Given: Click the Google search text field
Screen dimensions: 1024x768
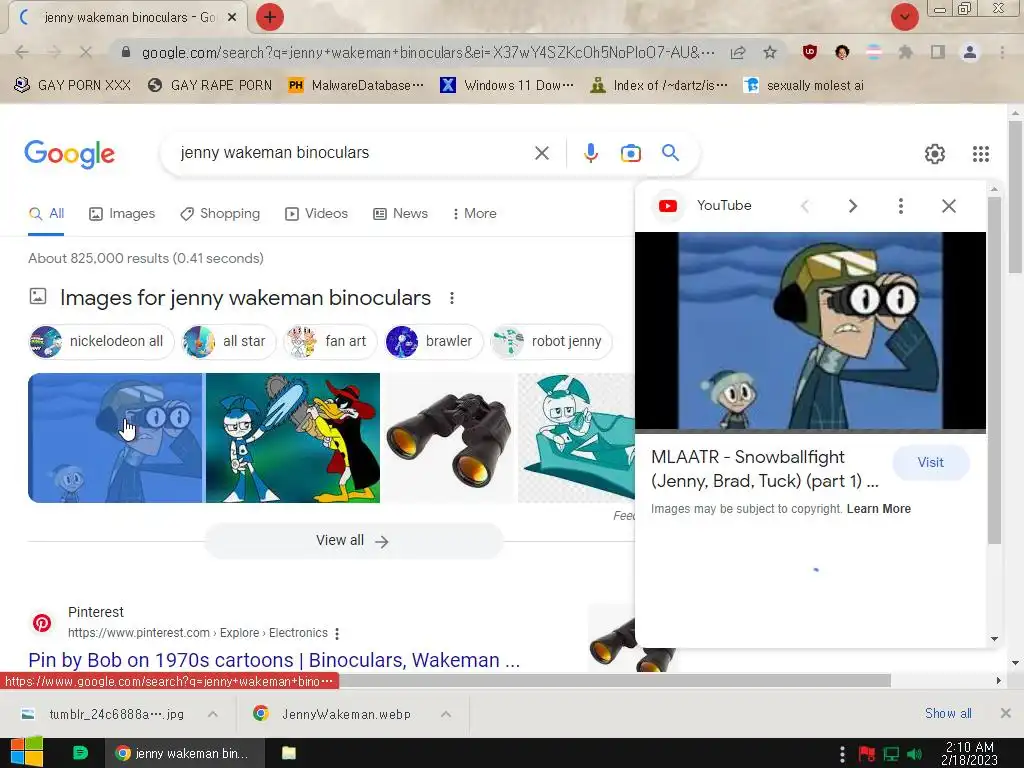Looking at the screenshot, I should 353,153.
